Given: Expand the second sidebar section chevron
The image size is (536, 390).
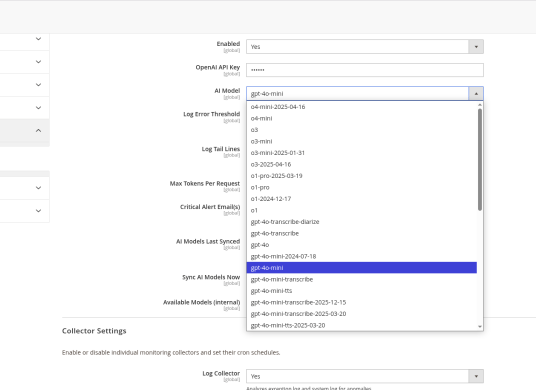Looking at the screenshot, I should 38,62.
